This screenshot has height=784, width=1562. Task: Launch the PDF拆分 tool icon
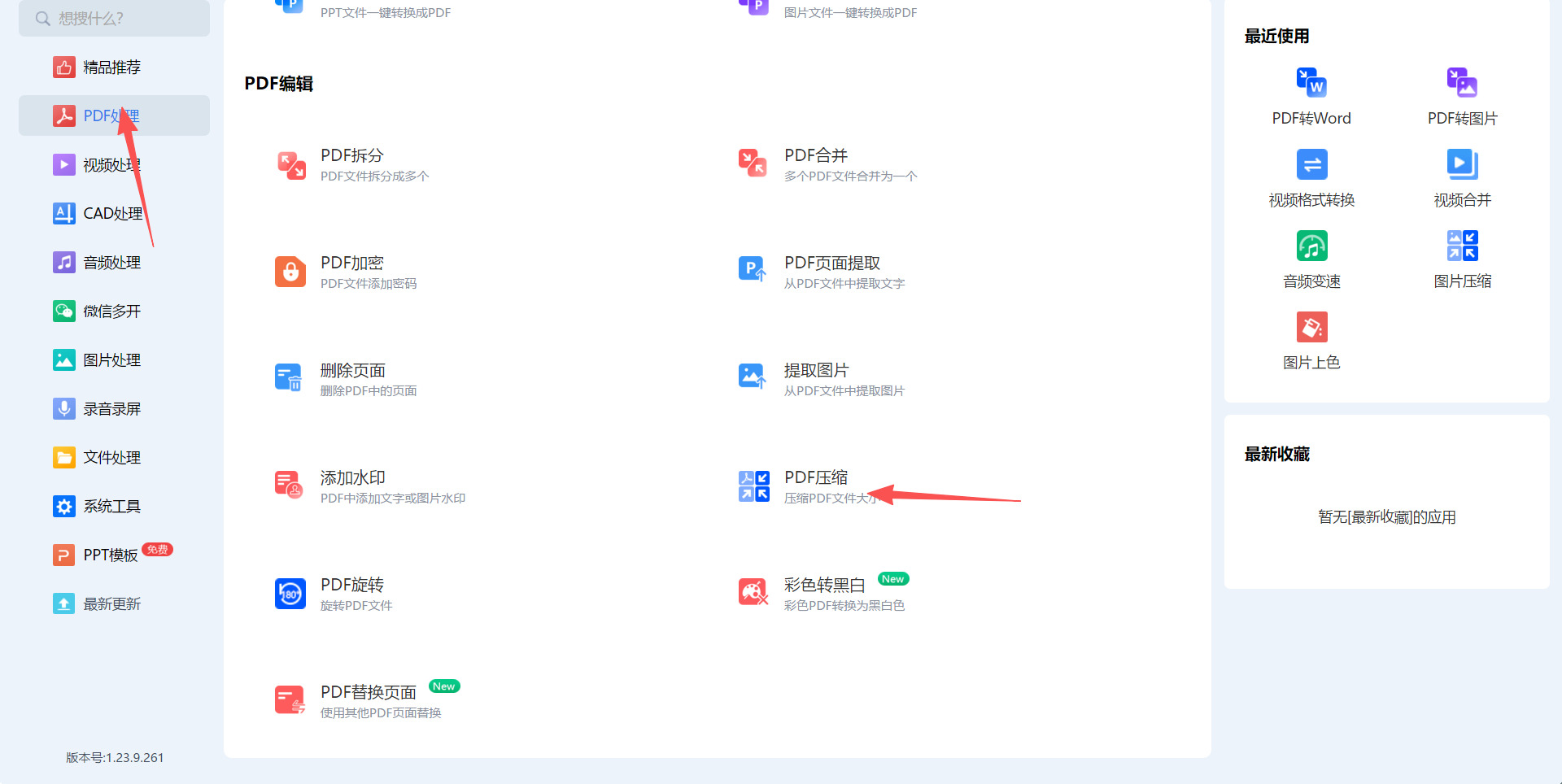(290, 164)
